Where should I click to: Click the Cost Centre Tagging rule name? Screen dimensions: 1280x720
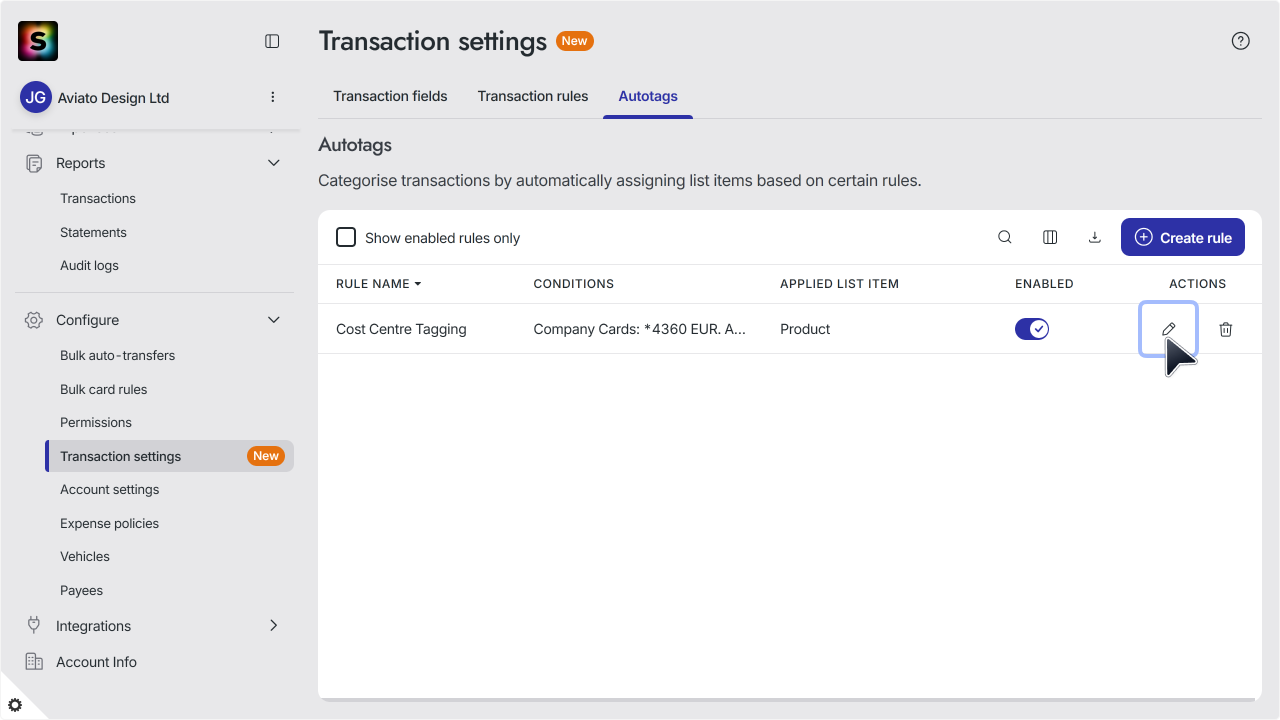[x=401, y=329]
